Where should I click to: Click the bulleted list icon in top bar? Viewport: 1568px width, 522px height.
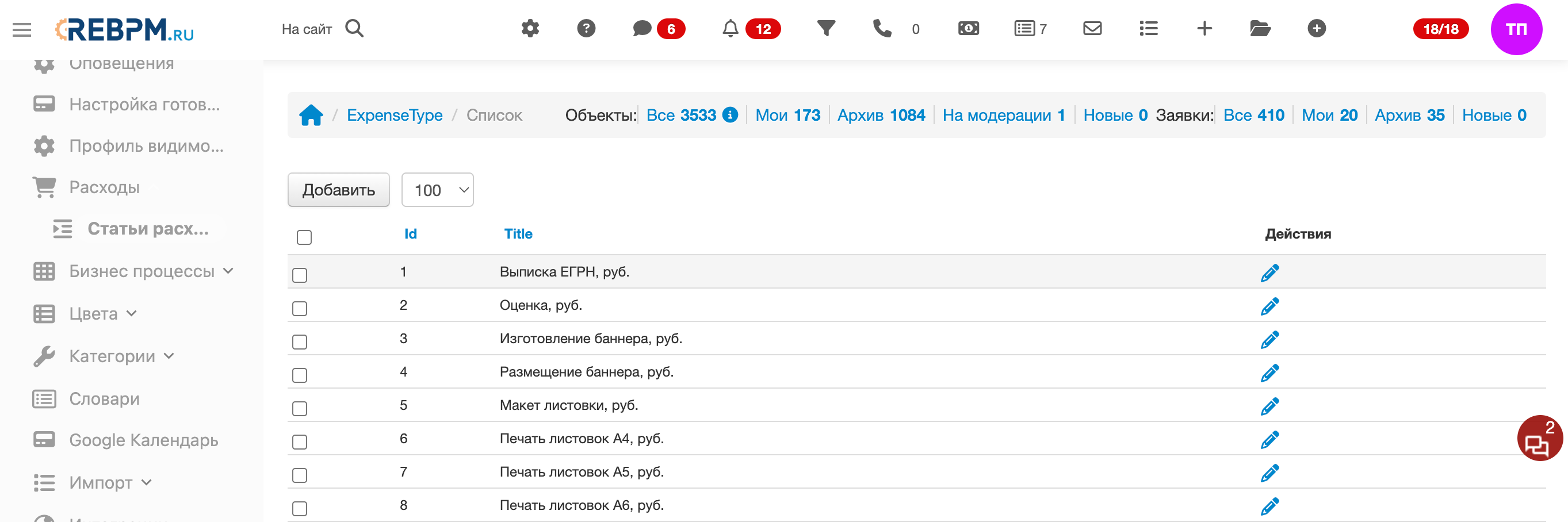coord(1149,29)
